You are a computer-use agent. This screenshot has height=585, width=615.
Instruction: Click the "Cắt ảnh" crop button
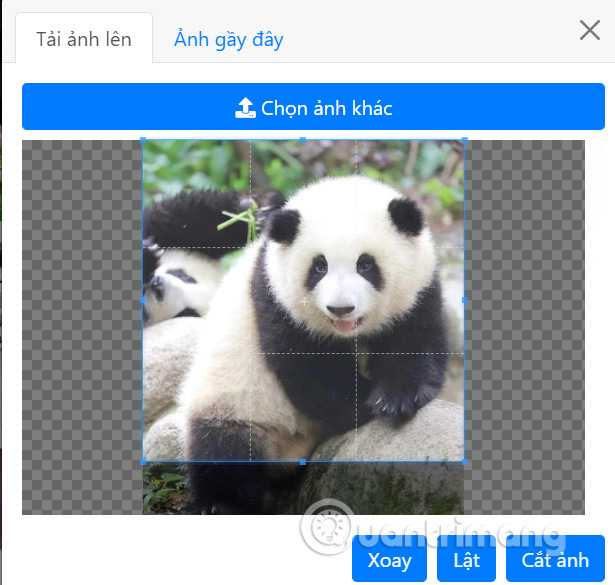[555, 558]
